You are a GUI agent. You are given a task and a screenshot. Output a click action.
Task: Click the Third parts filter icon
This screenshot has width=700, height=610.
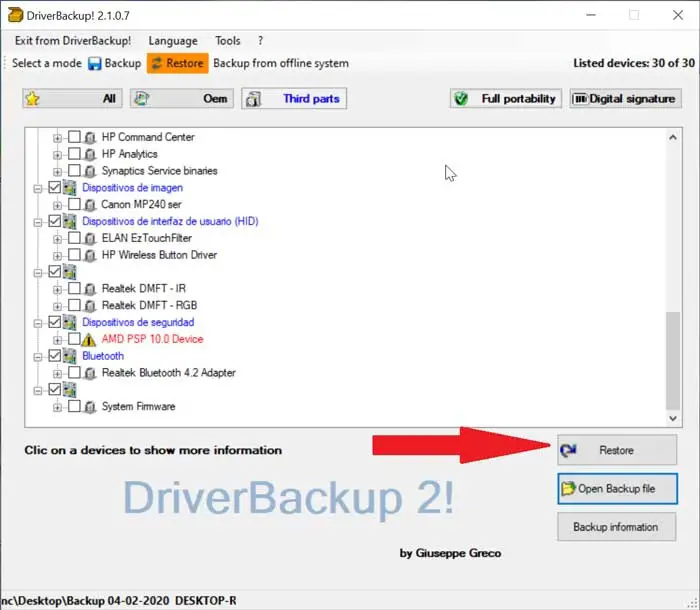[253, 99]
